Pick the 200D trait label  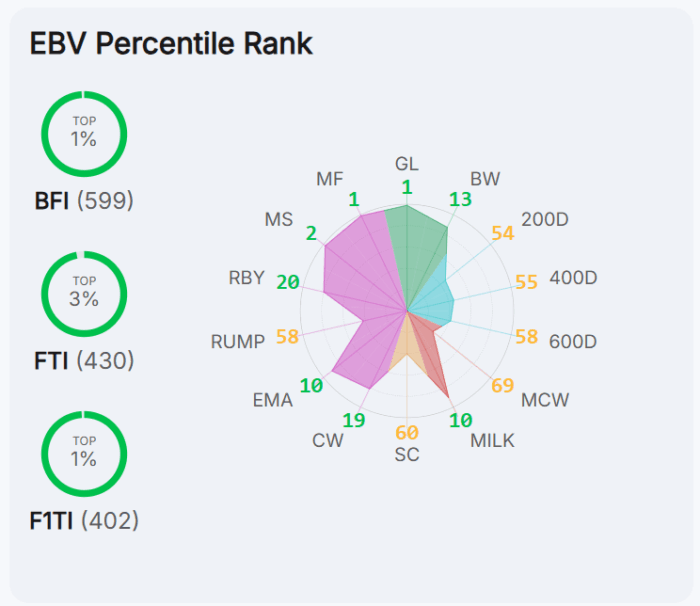(544, 219)
